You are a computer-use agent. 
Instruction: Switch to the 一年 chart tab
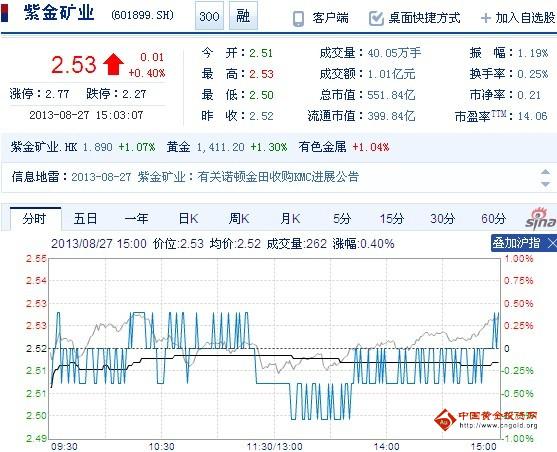(136, 219)
